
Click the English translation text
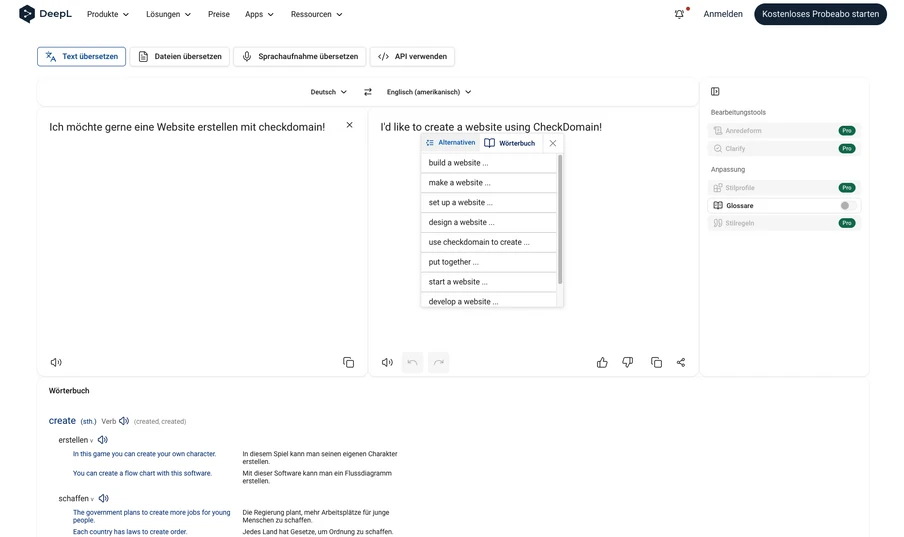pyautogui.click(x=491, y=127)
